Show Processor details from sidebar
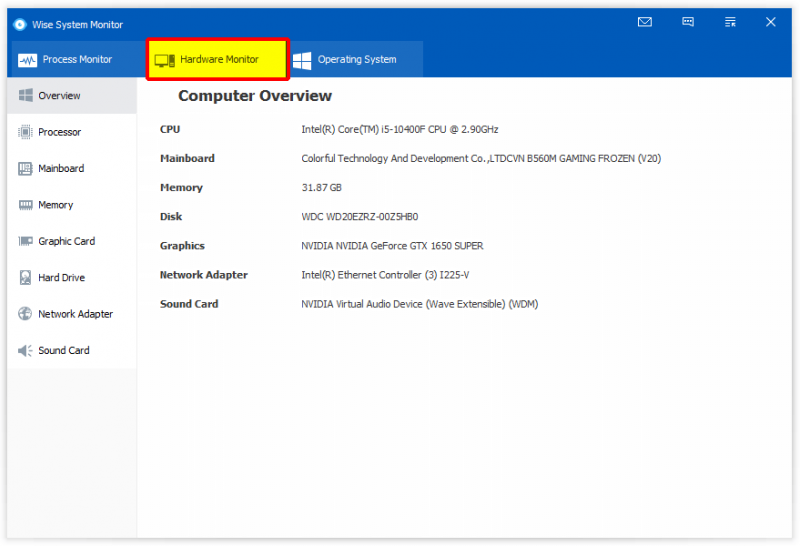 [72, 132]
